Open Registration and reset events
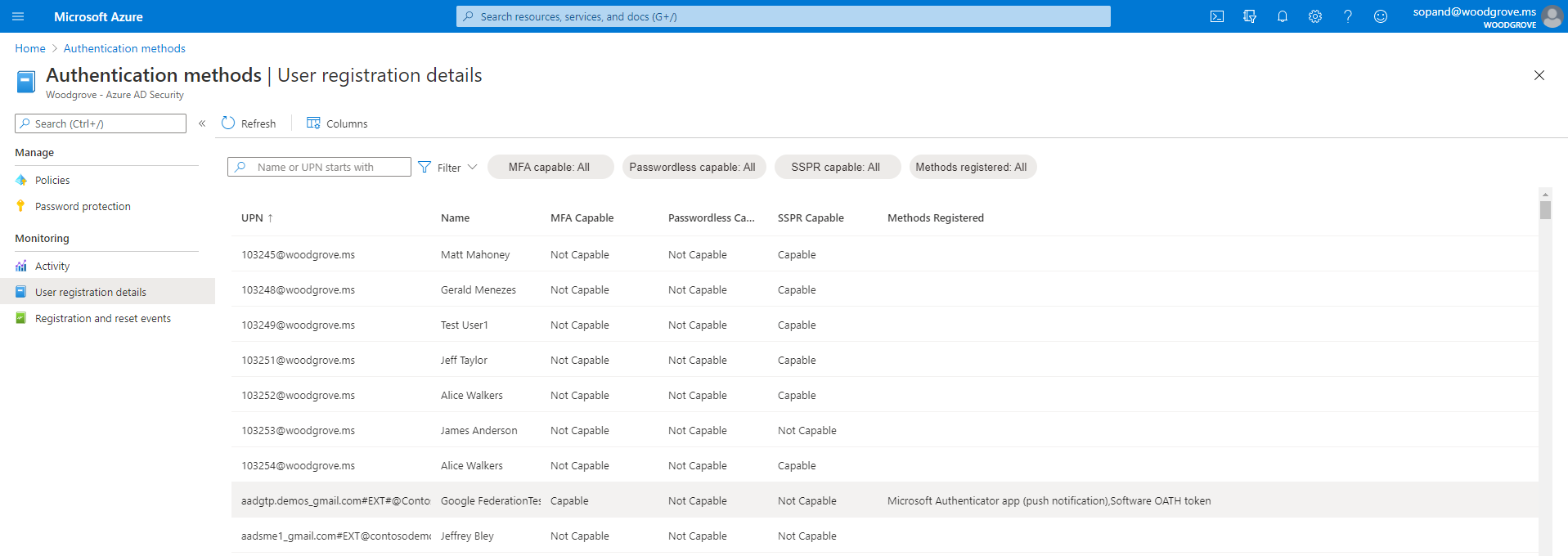 (102, 319)
